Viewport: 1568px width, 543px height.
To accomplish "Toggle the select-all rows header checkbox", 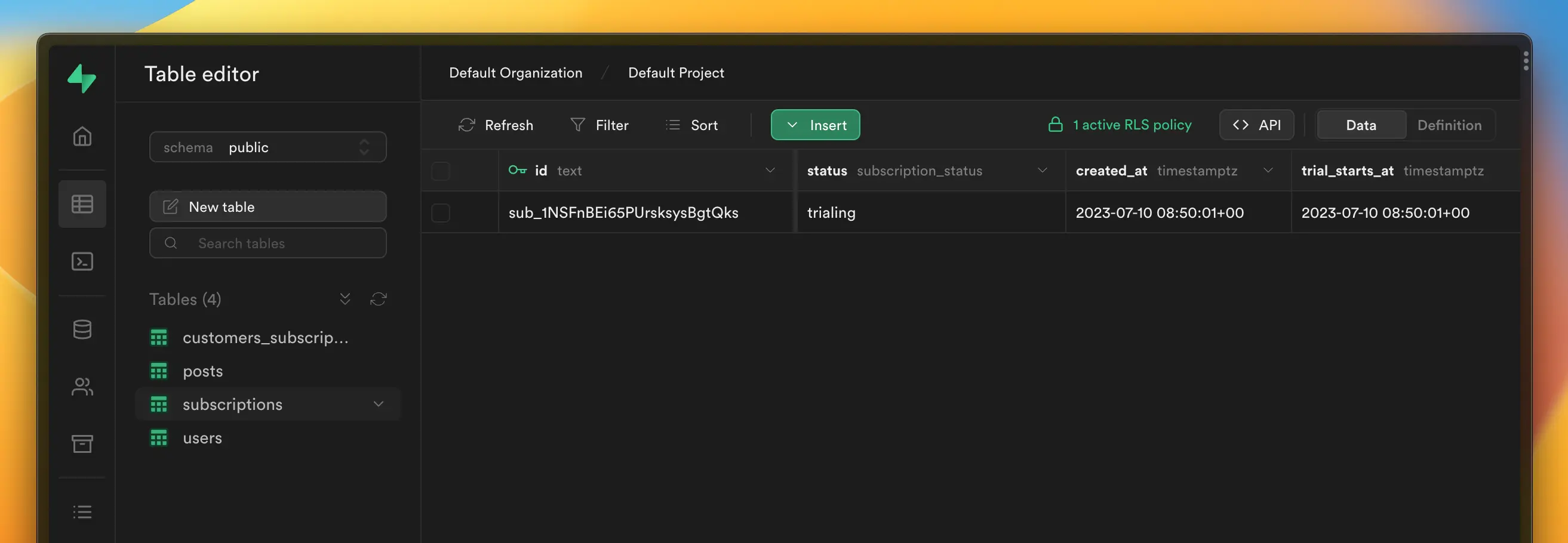I will click(441, 171).
